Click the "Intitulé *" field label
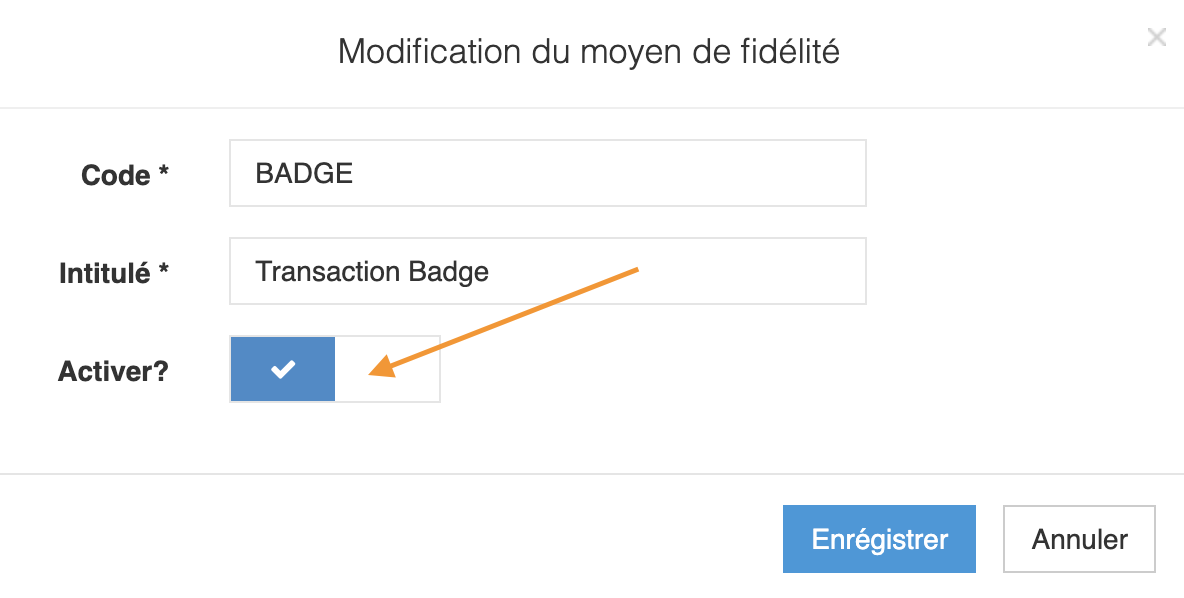The height and width of the screenshot is (598, 1184). [113, 272]
